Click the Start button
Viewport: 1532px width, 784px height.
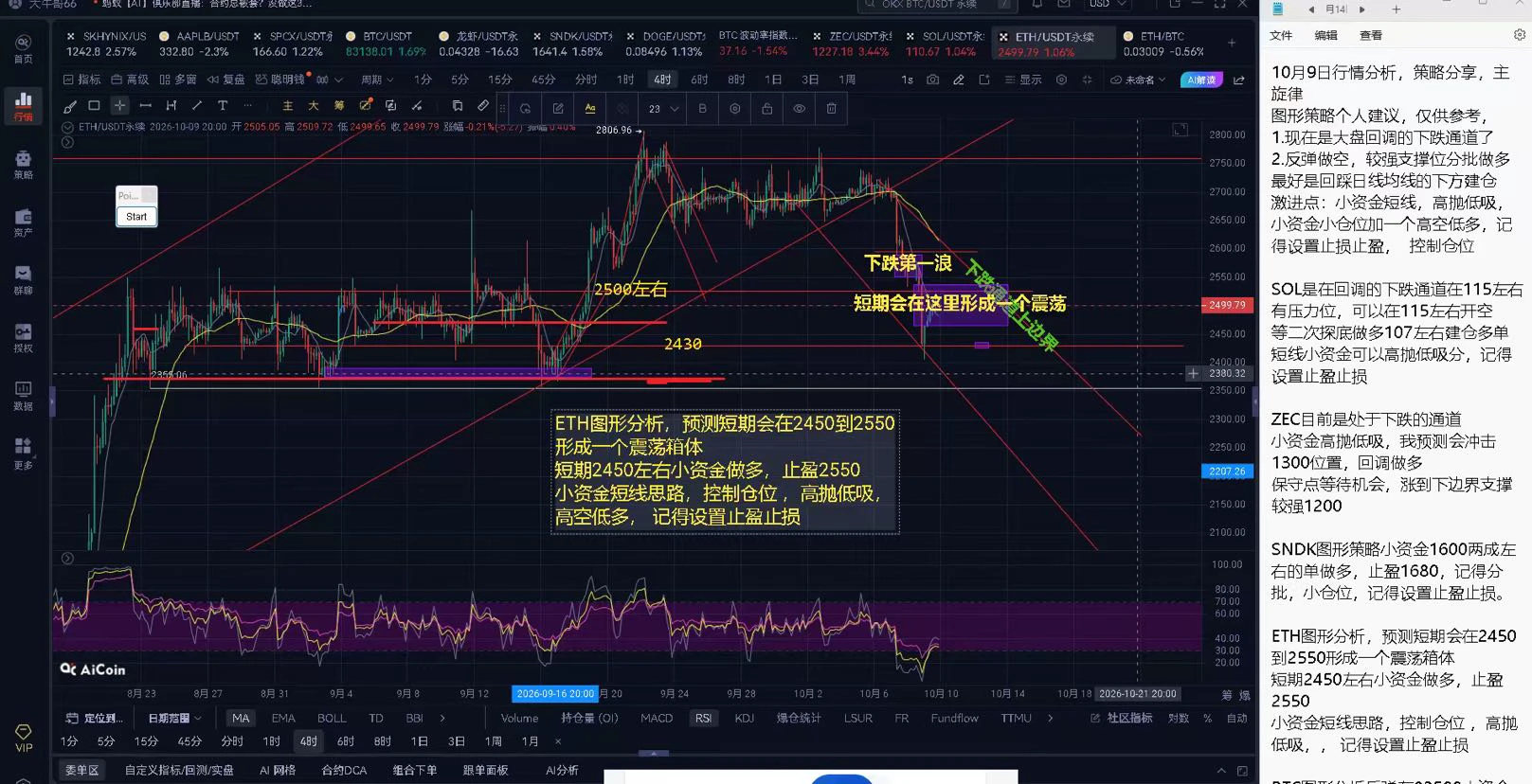[x=136, y=217]
